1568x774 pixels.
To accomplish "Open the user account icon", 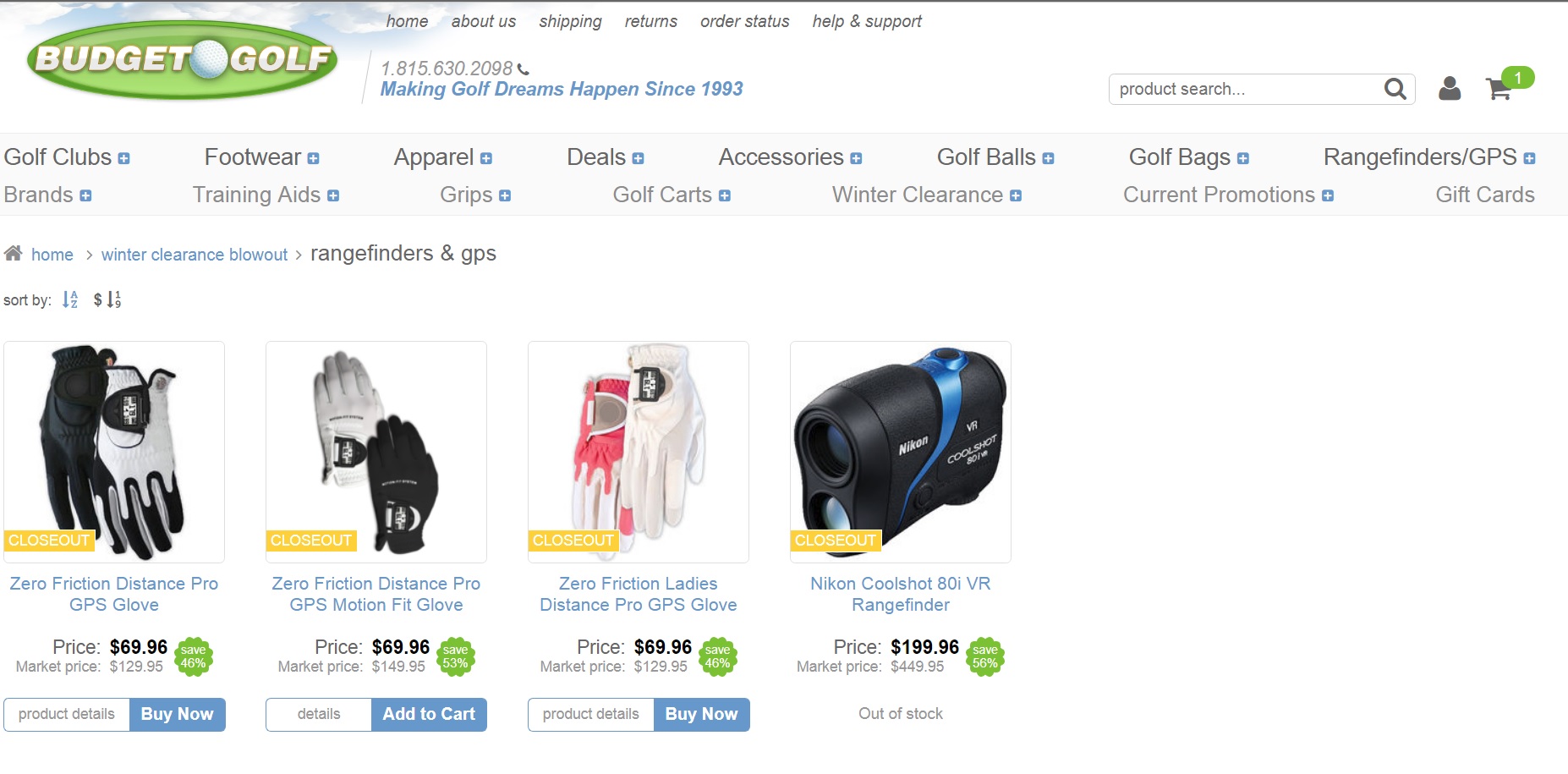I will coord(1450,89).
